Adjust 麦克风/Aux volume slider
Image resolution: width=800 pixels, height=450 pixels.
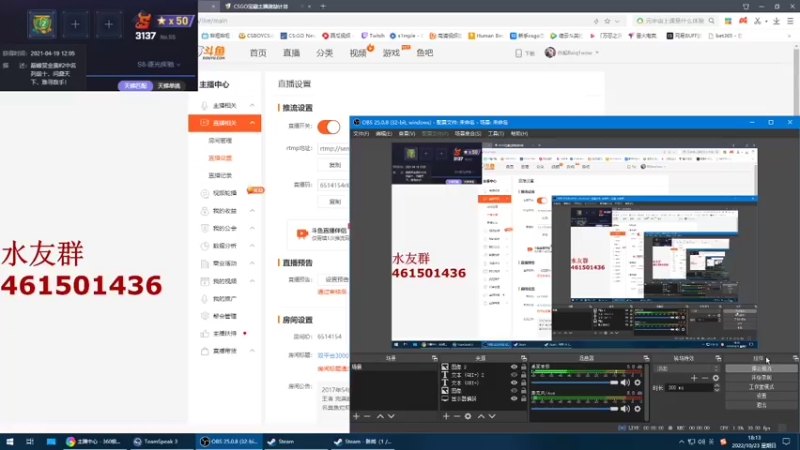click(x=574, y=409)
